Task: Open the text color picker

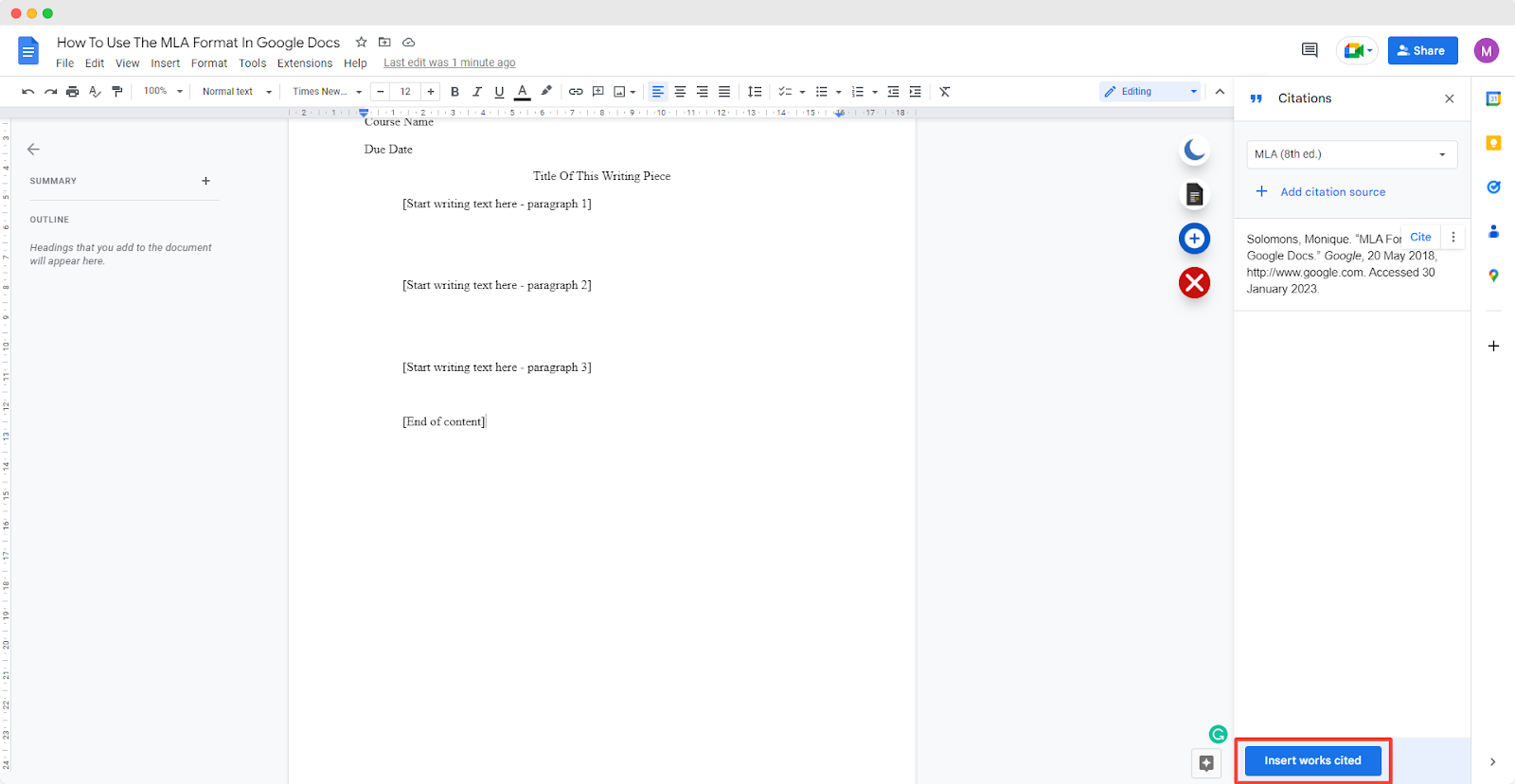Action: pyautogui.click(x=522, y=92)
